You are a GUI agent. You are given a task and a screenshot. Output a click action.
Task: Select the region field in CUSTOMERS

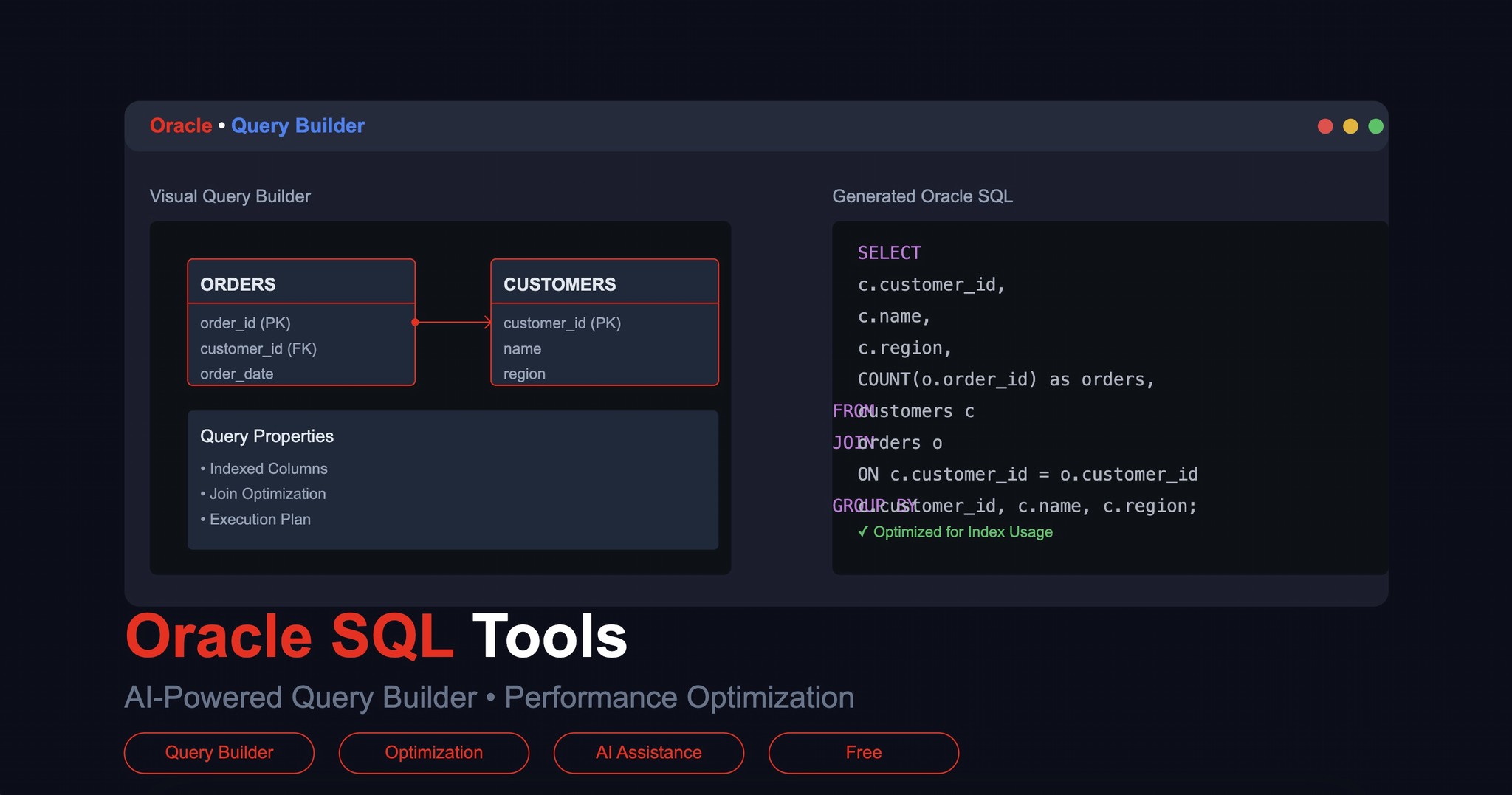click(x=523, y=374)
